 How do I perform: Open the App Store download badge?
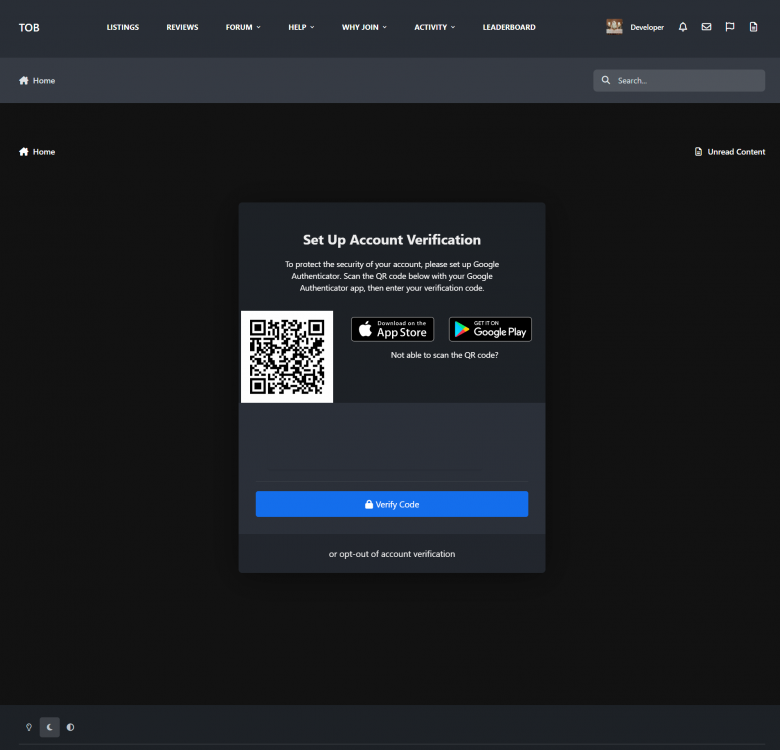point(392,329)
